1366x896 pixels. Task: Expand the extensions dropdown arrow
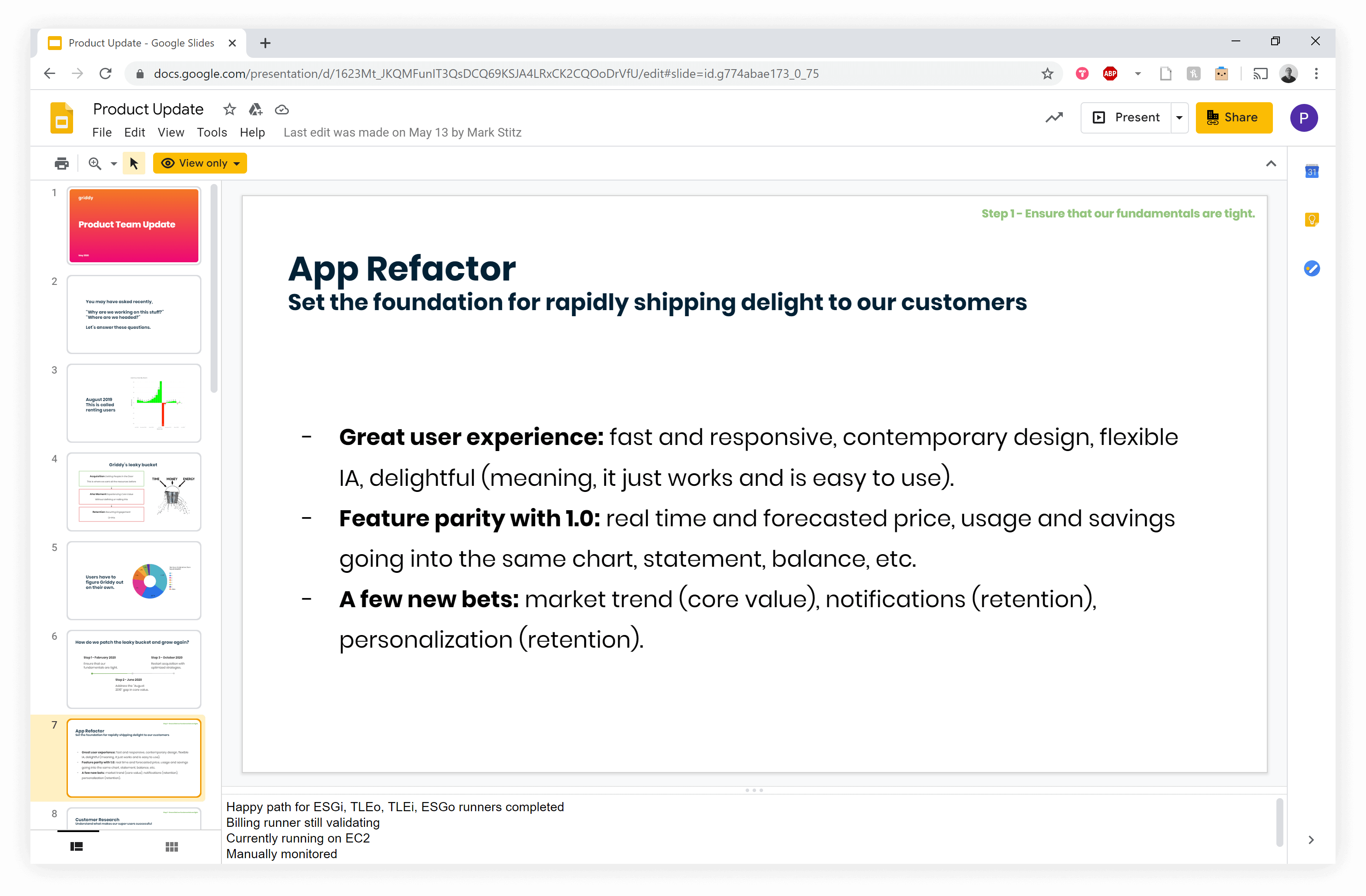[1138, 74]
